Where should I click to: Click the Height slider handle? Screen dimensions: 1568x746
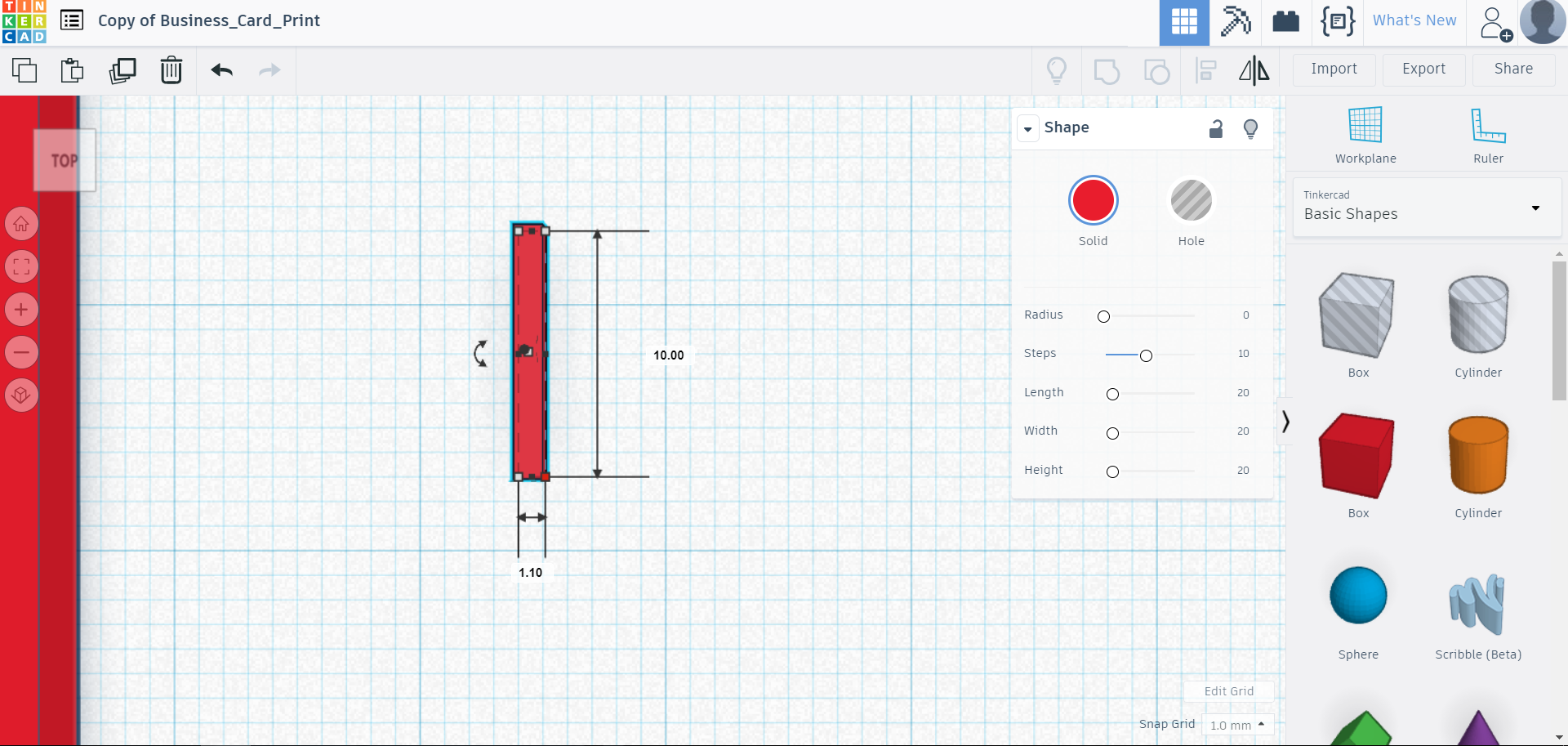pyautogui.click(x=1112, y=471)
